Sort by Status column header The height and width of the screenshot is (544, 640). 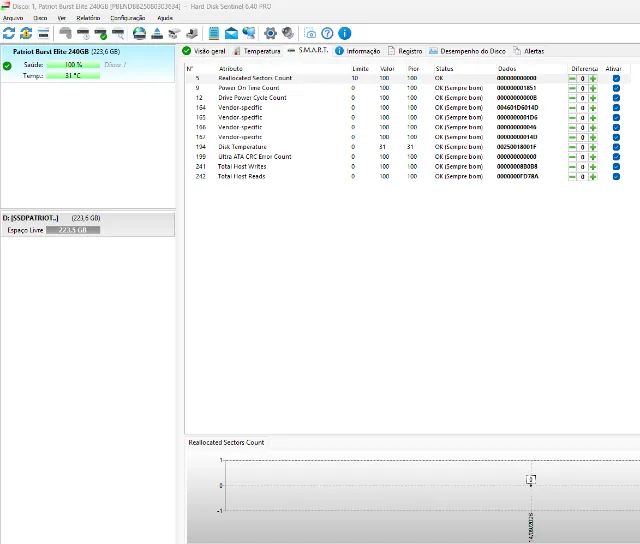pos(444,69)
